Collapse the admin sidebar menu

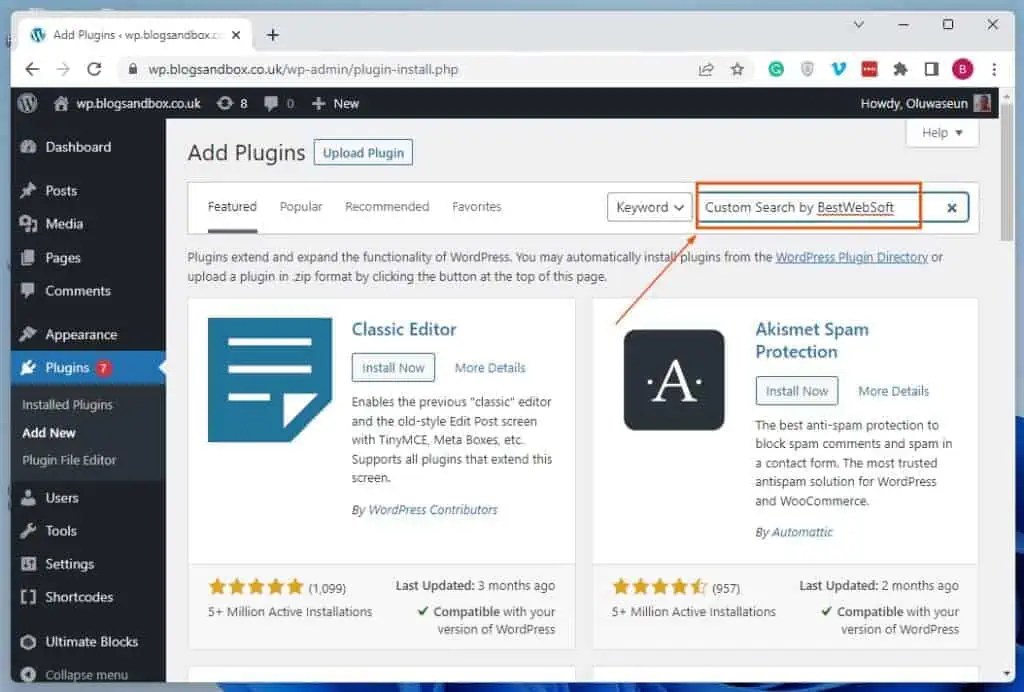coord(79,674)
